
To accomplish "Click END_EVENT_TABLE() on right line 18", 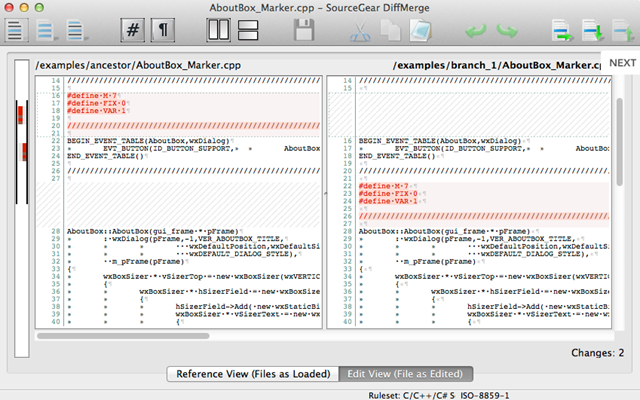I will [397, 156].
